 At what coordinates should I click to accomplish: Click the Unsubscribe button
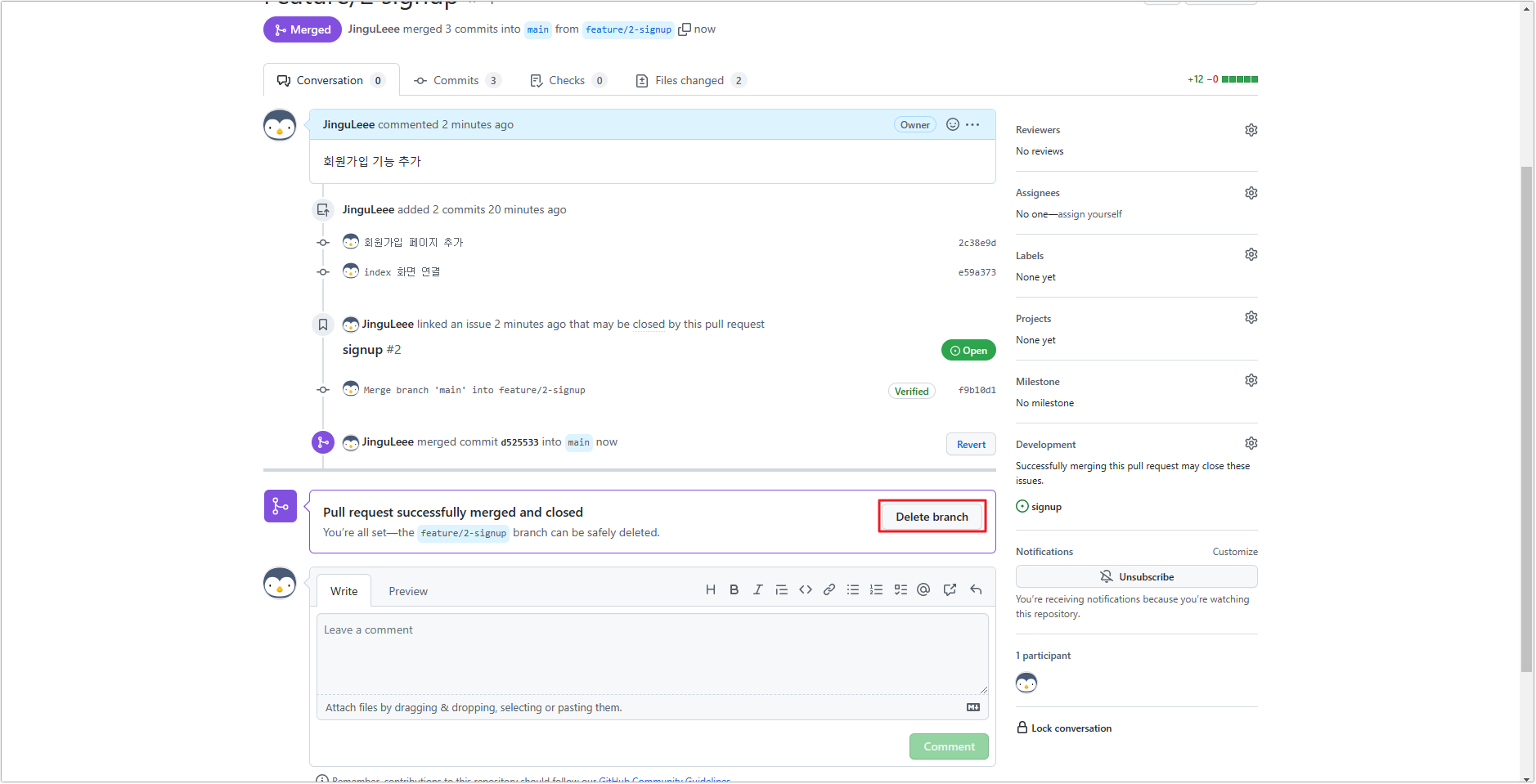(x=1136, y=577)
